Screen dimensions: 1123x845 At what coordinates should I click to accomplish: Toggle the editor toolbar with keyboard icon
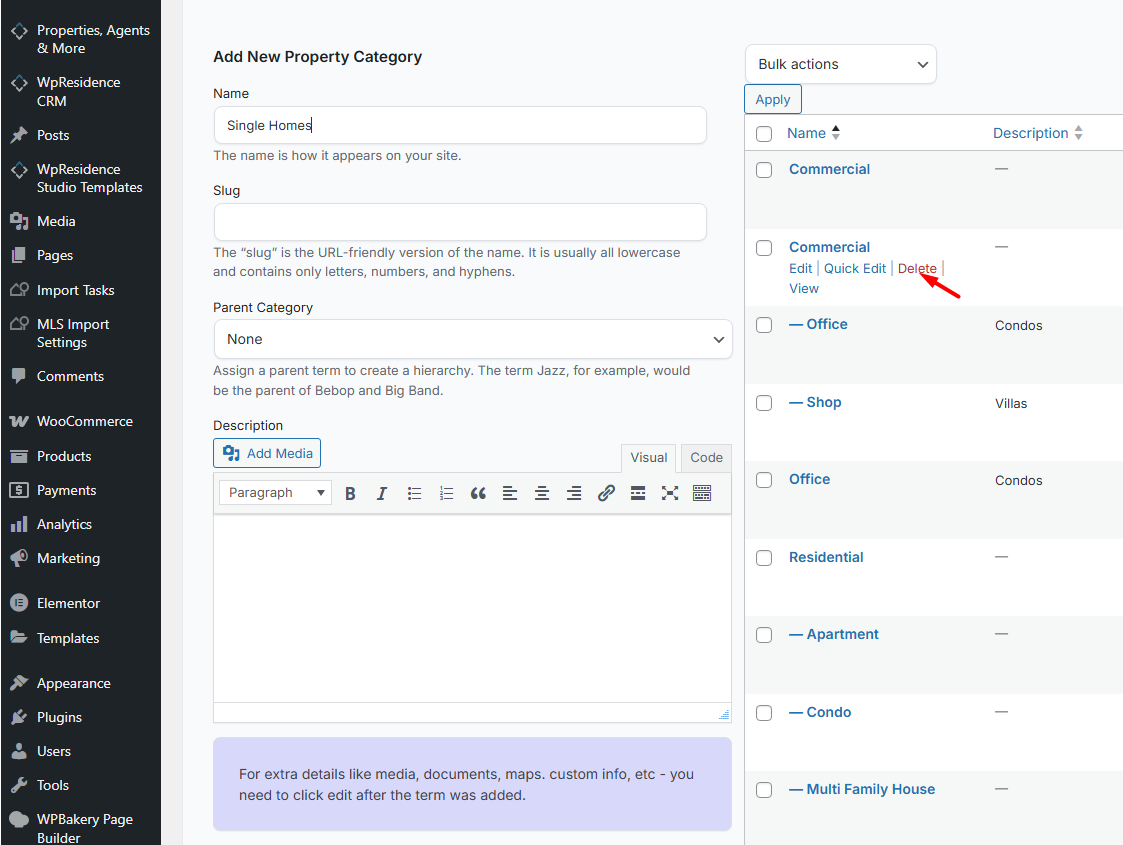pos(702,493)
